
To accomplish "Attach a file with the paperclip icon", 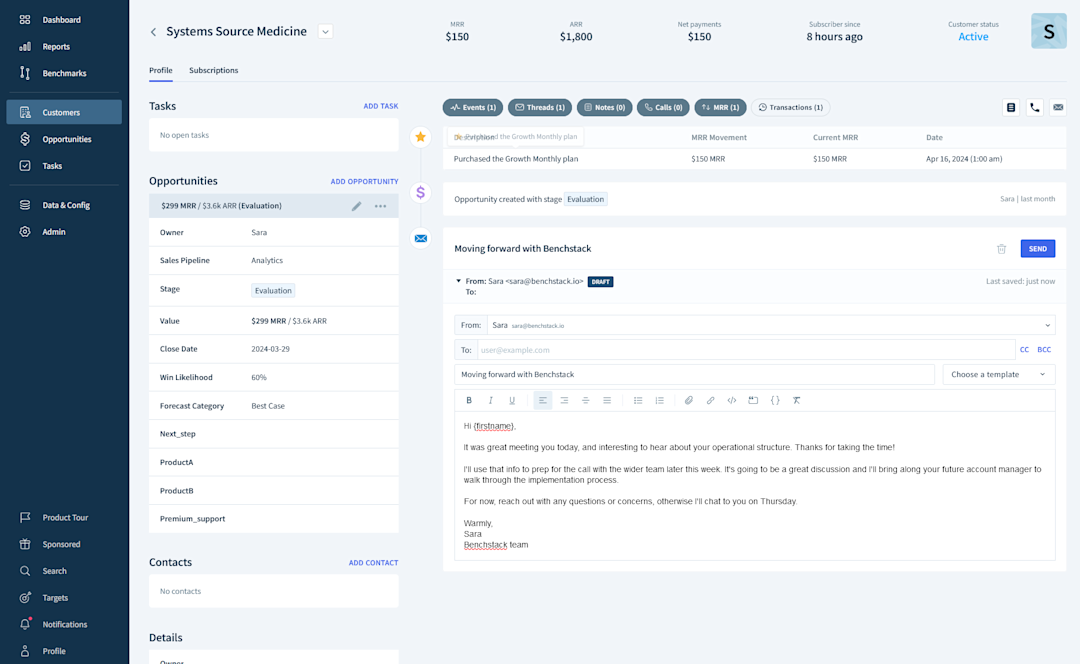I will tap(689, 400).
